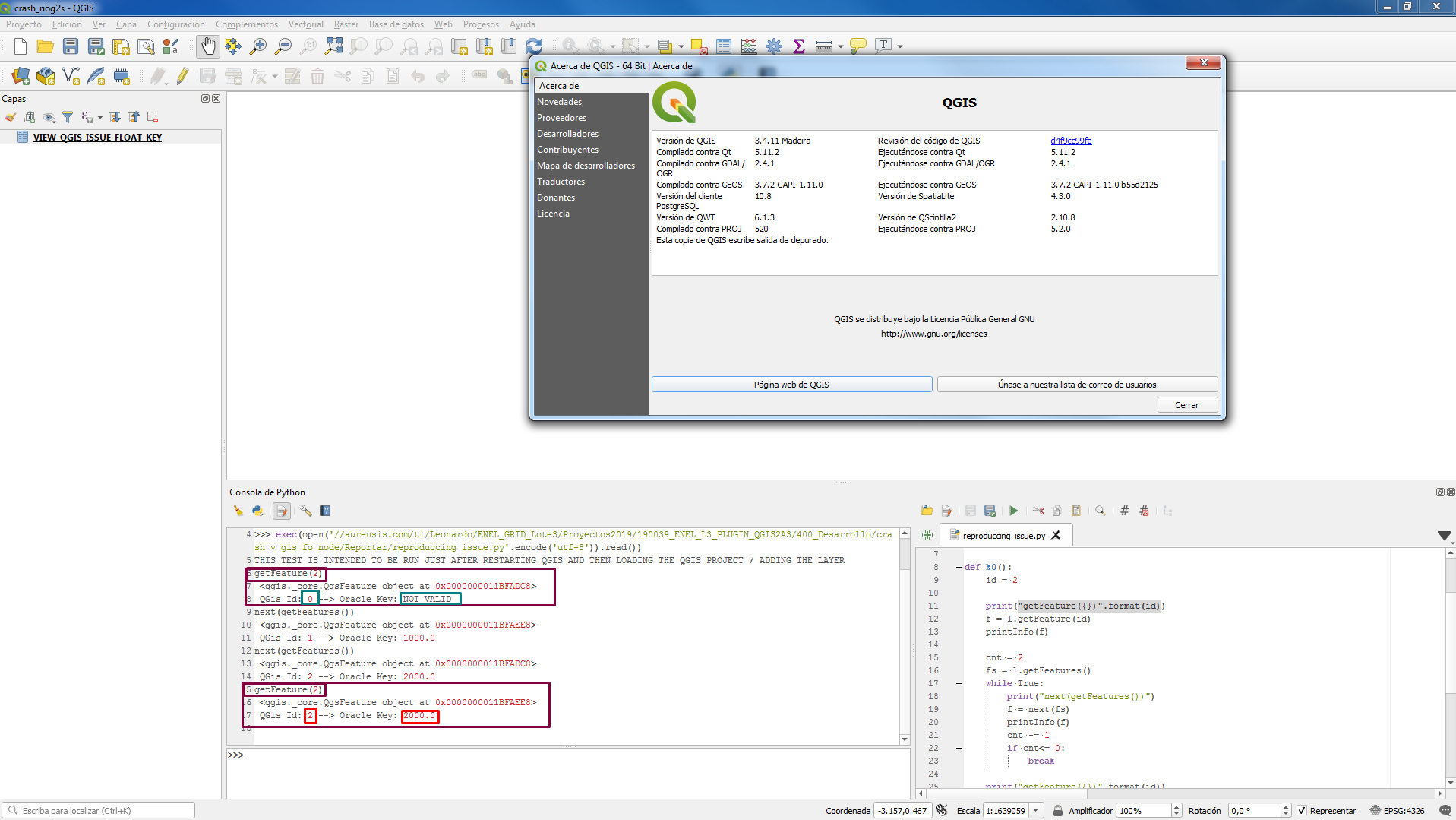Show statistical summary sigma icon
Viewport: 1456px width, 820px height.
[798, 46]
